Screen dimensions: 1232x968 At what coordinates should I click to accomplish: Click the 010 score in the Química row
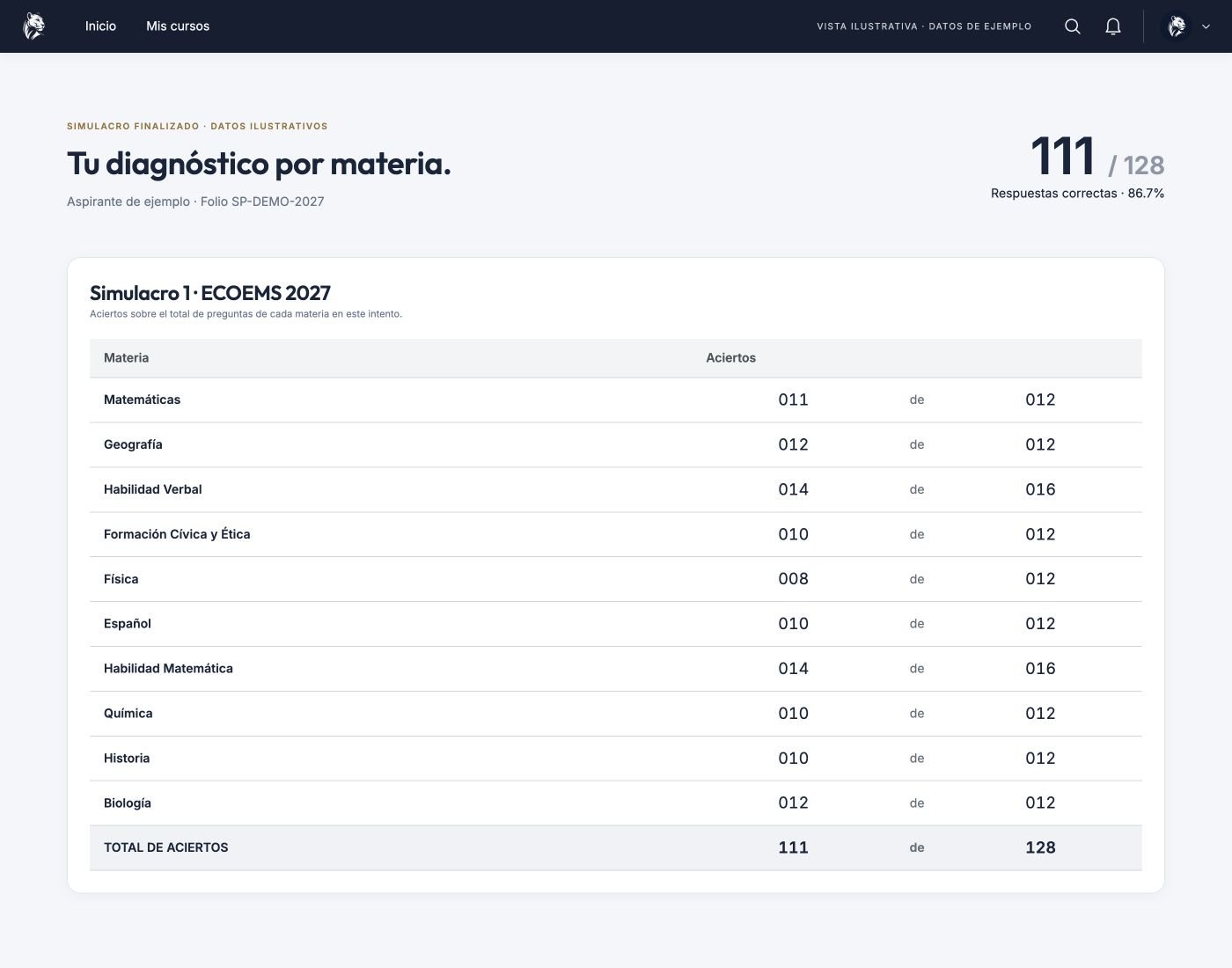793,714
